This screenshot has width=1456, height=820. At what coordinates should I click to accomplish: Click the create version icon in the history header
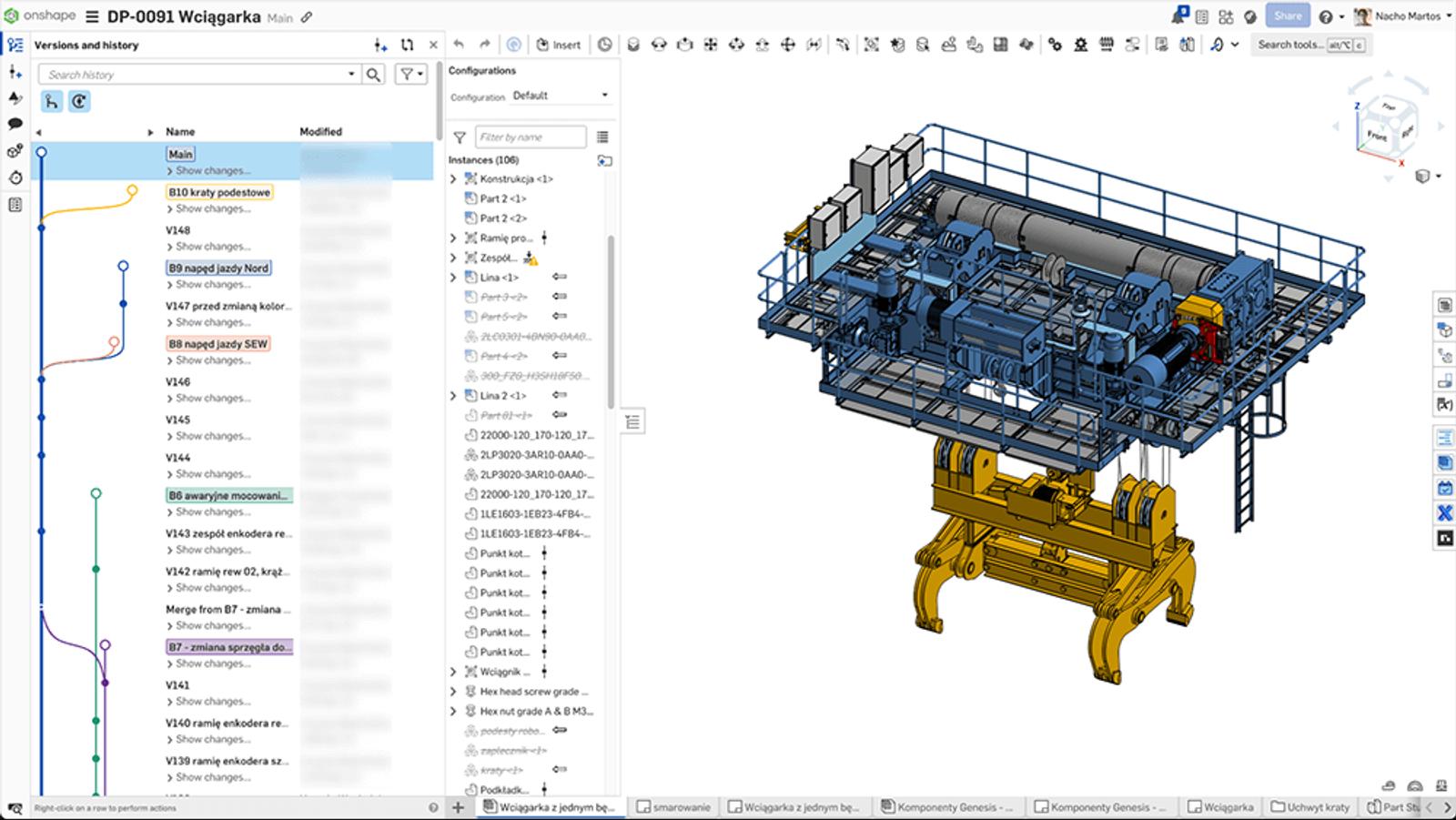[x=380, y=45]
